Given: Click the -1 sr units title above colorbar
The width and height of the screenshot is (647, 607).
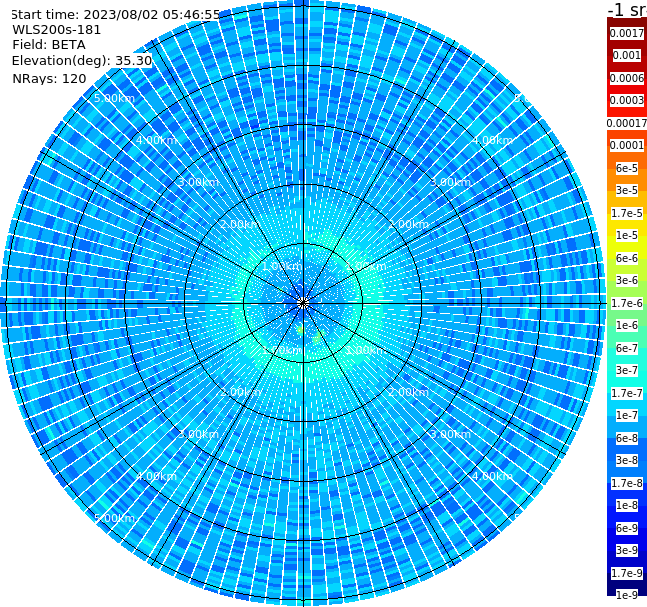Looking at the screenshot, I should [627, 9].
